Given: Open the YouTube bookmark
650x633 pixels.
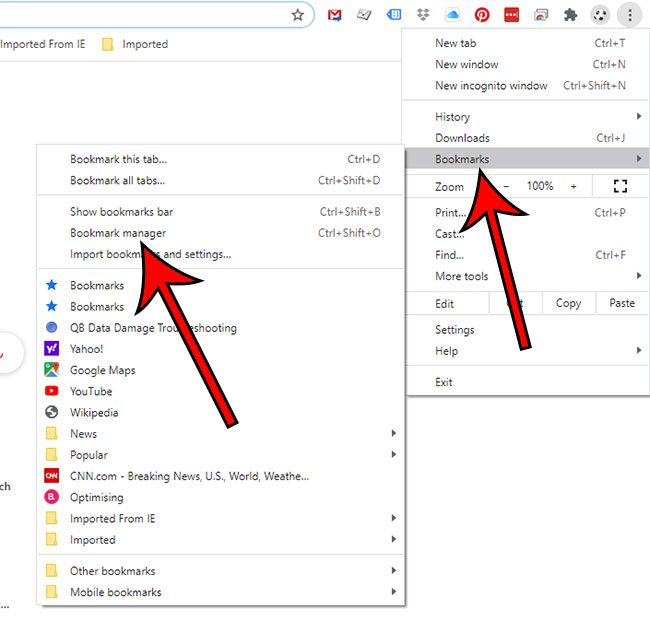Looking at the screenshot, I should 91,391.
